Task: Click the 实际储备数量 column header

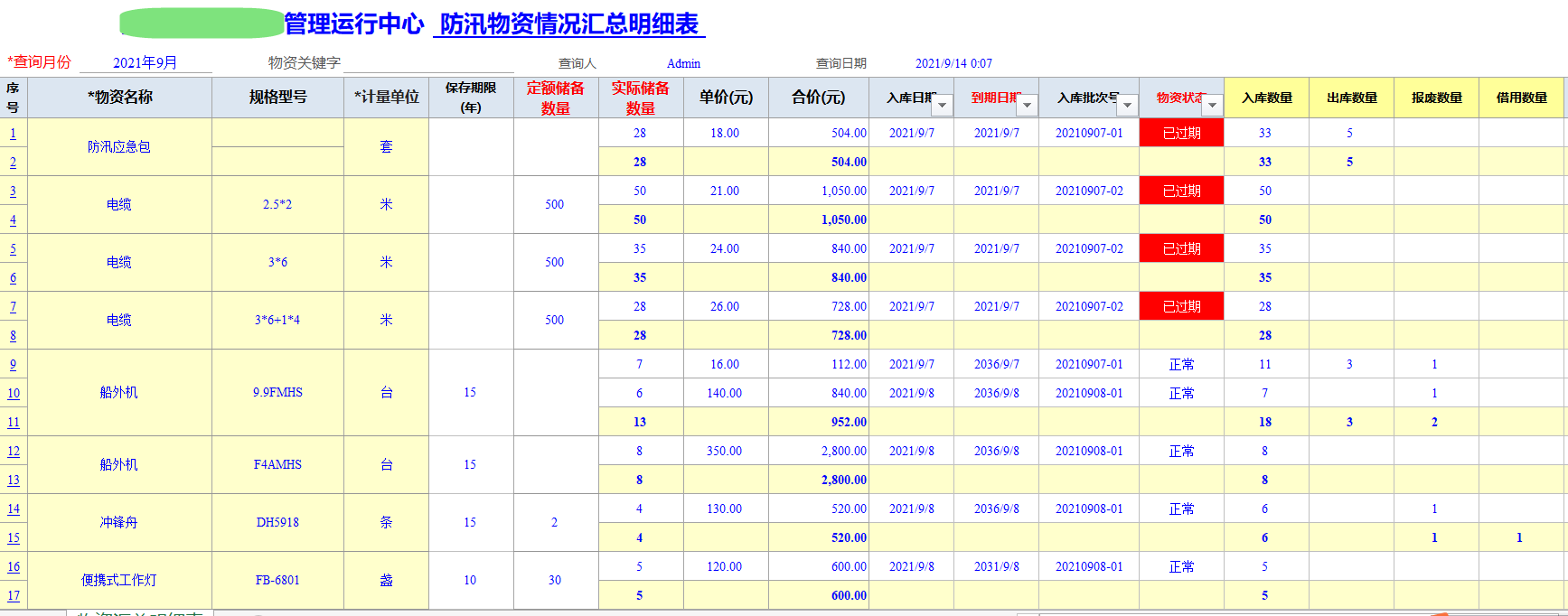Action: (x=640, y=98)
